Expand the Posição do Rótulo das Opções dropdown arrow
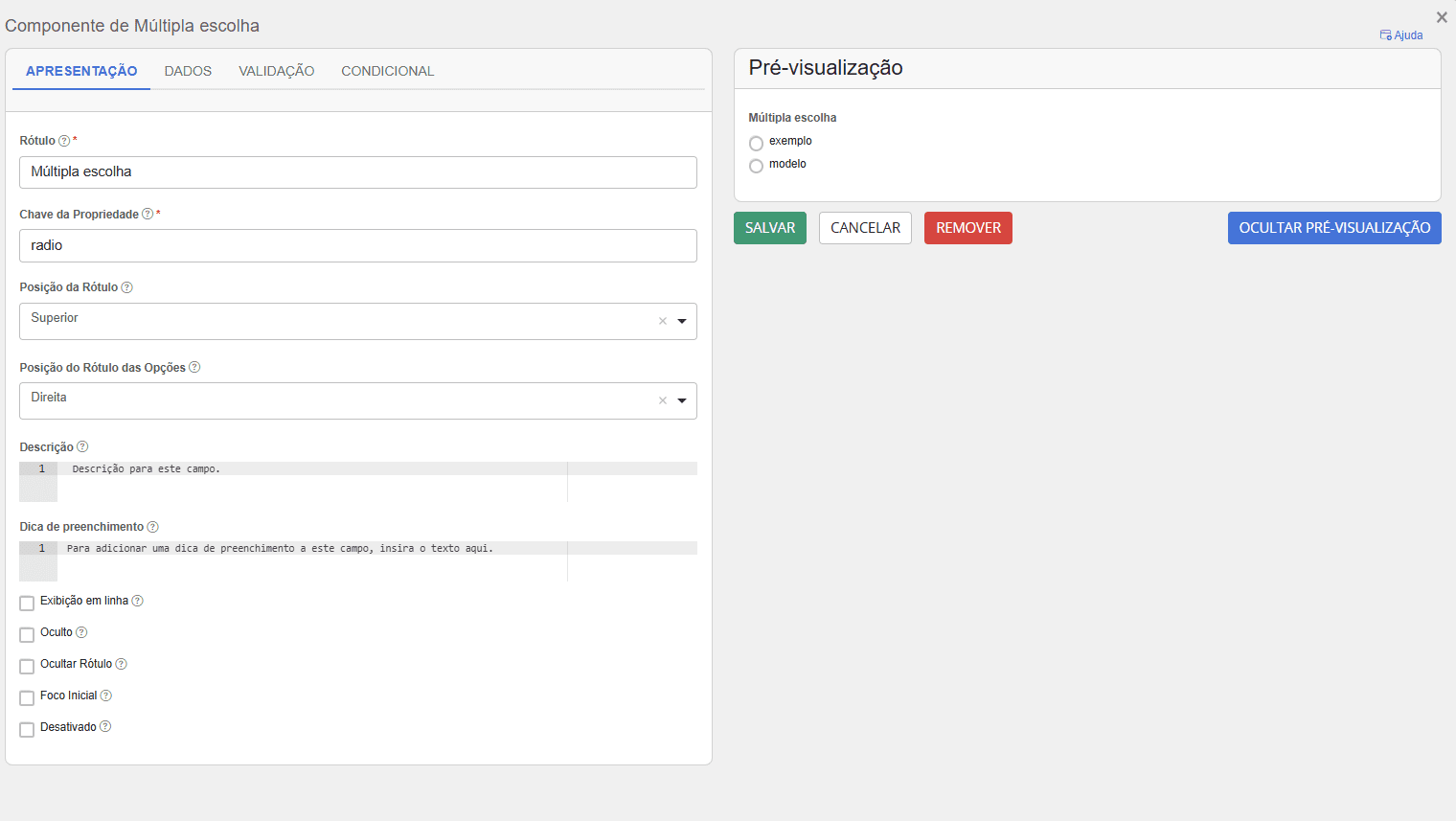The height and width of the screenshot is (821, 1456). coord(682,400)
